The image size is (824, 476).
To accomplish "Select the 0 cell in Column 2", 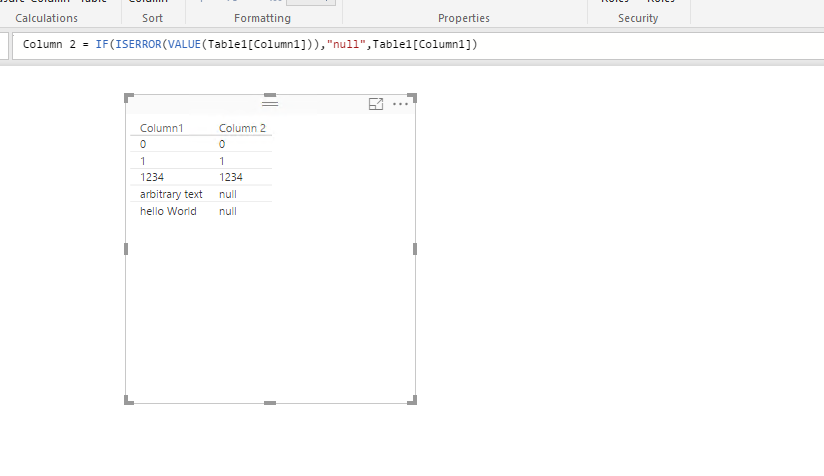I will click(222, 144).
